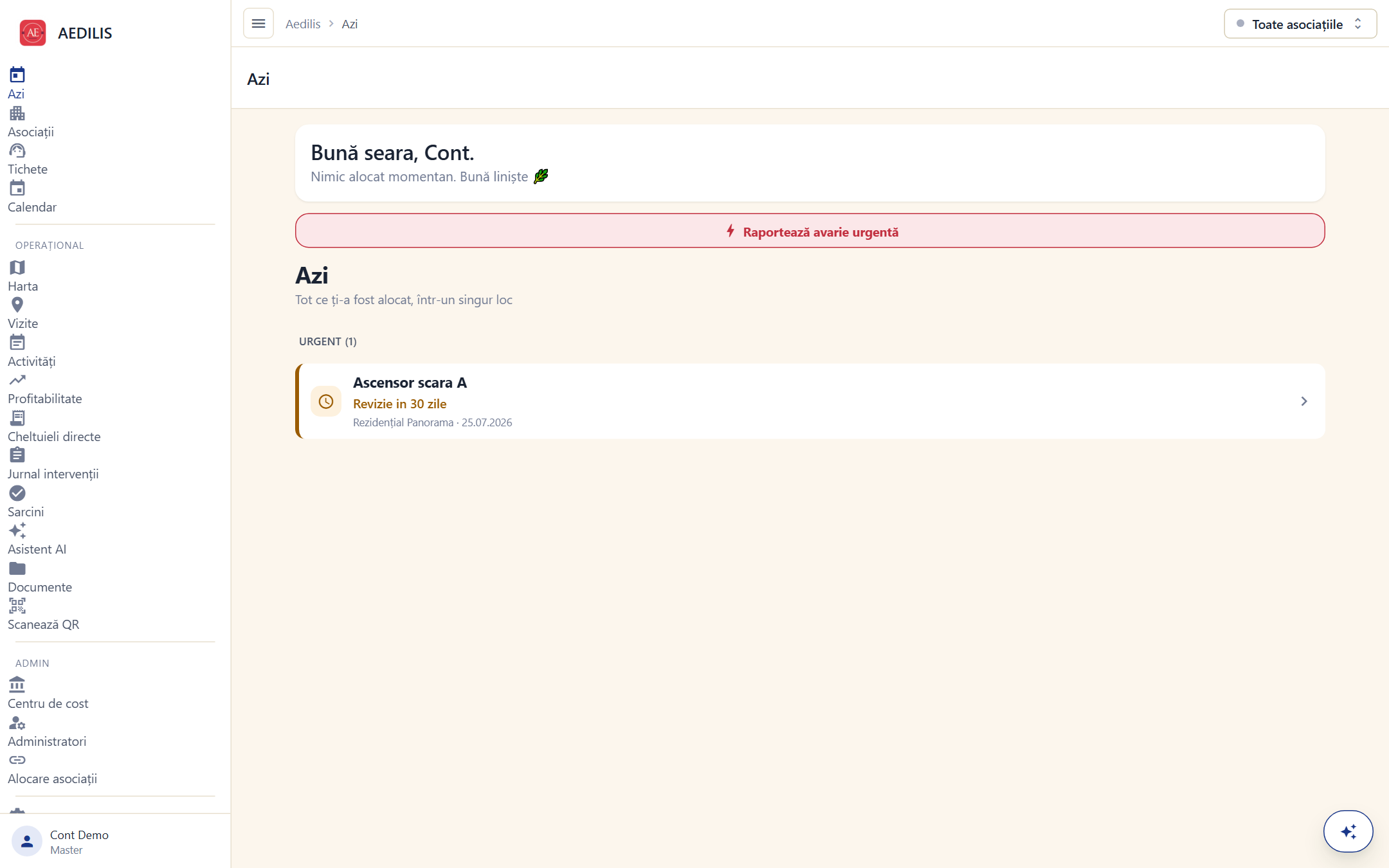
Task: Click Rezidențial Panorama · 25.07.2026 text
Action: (x=433, y=422)
